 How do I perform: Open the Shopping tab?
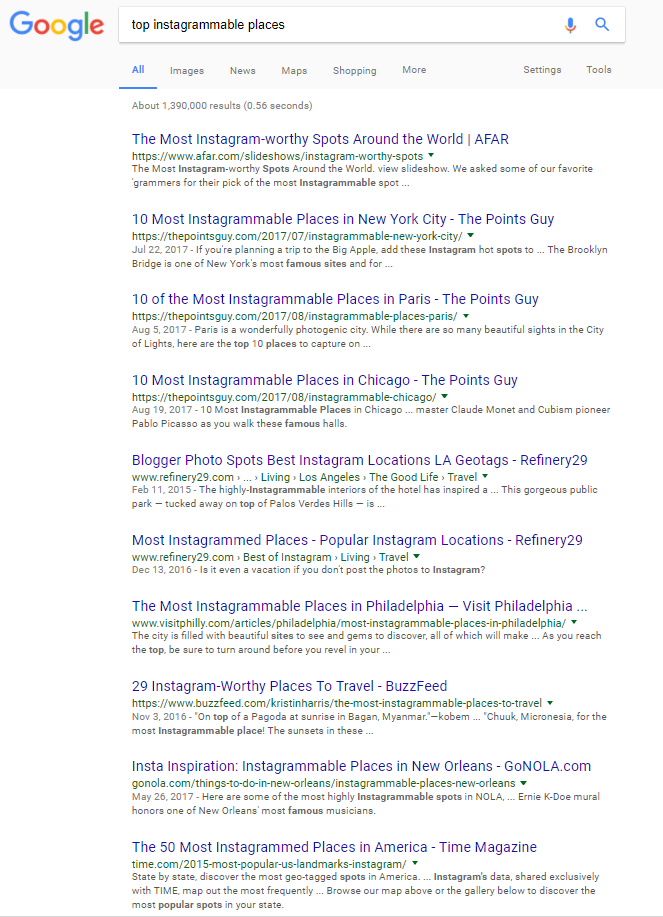click(355, 70)
